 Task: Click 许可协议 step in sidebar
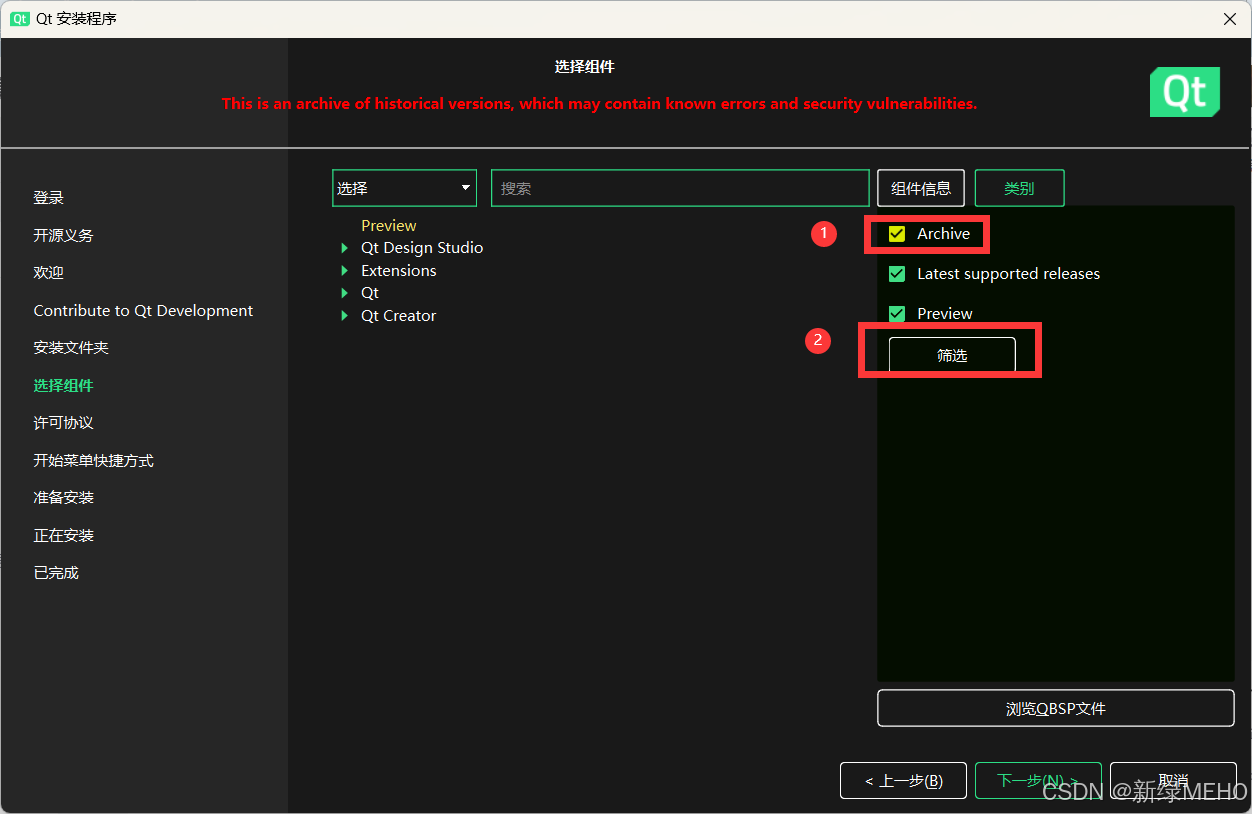pyautogui.click(x=64, y=423)
